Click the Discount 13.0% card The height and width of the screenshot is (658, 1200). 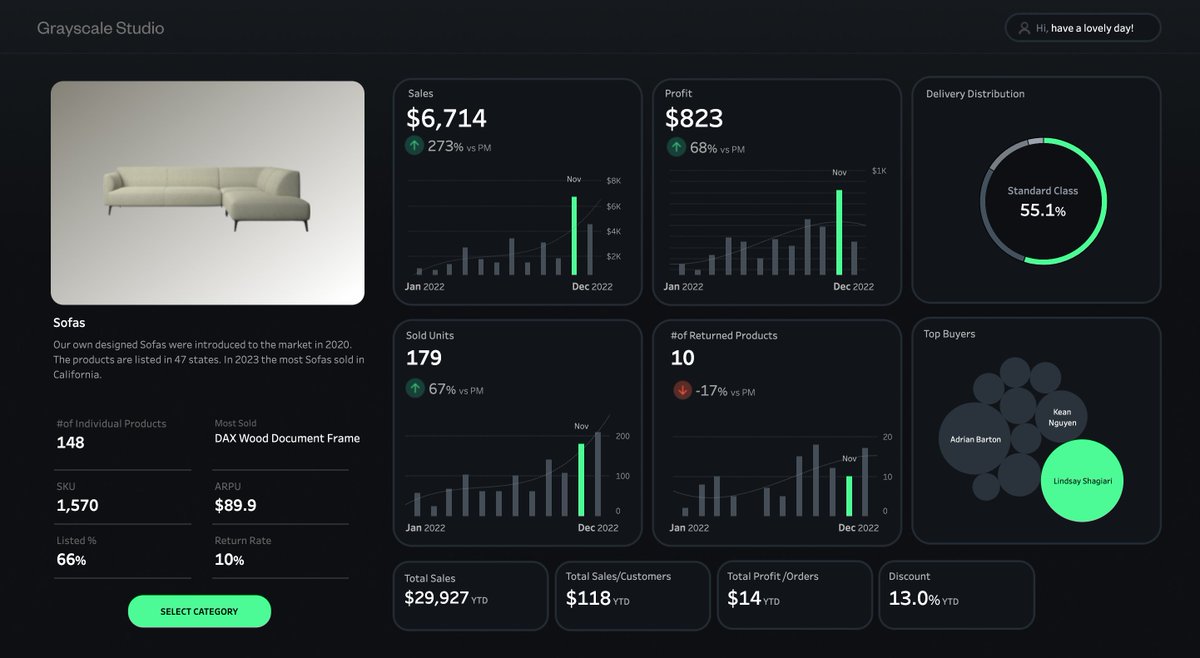point(956,595)
